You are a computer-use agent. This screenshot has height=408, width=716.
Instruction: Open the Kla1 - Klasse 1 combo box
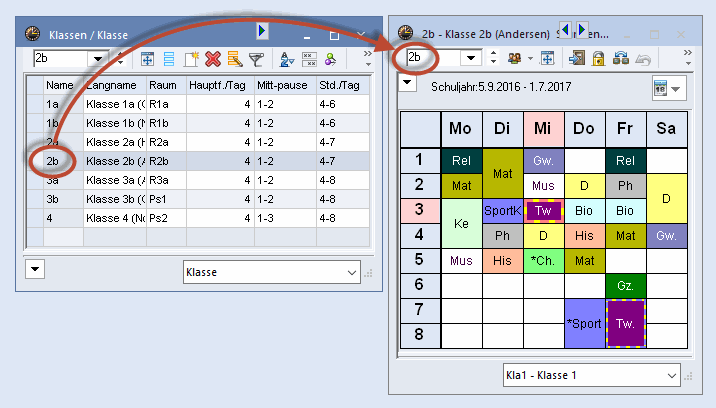[592, 375]
